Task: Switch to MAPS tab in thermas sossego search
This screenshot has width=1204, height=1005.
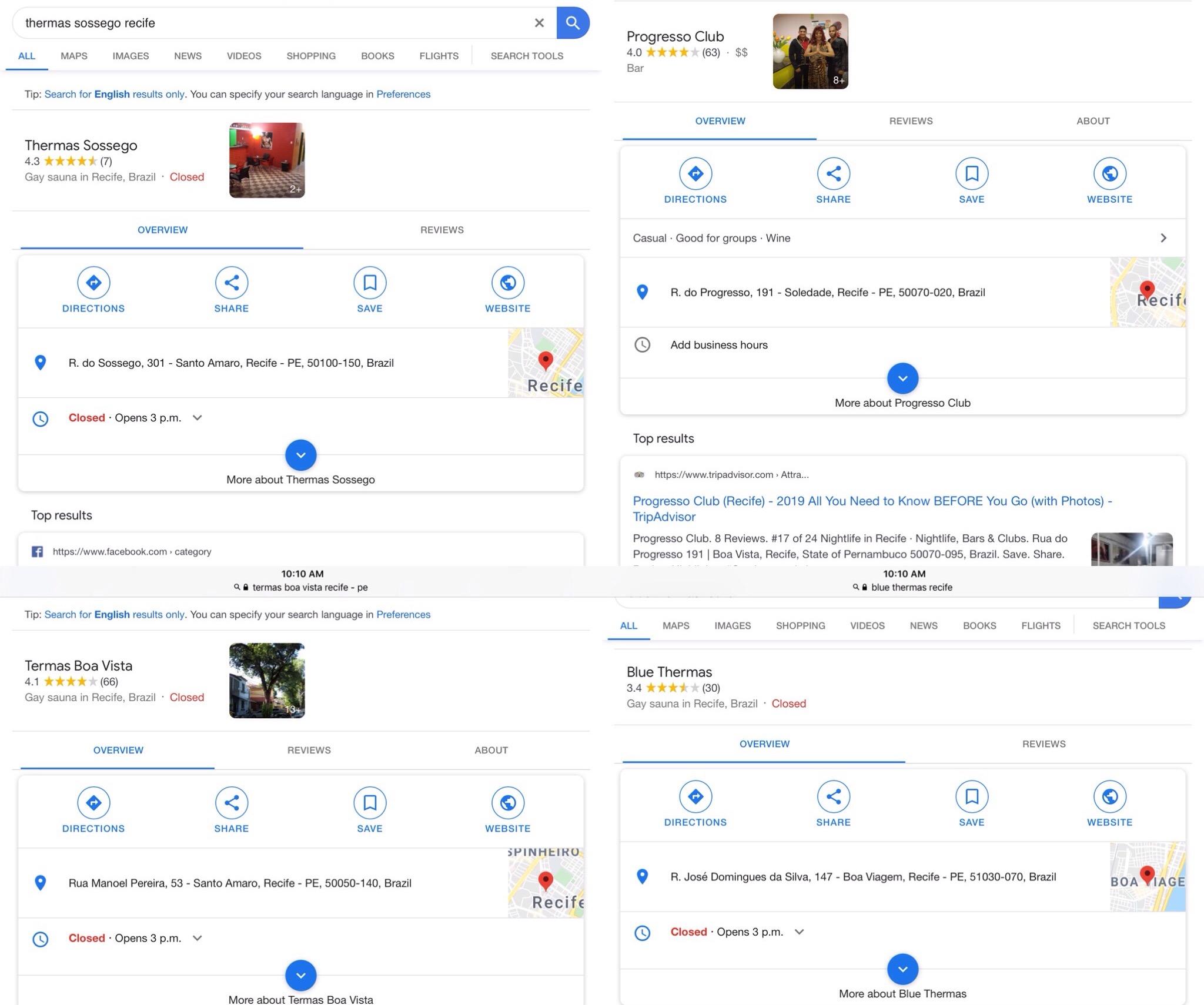Action: click(x=74, y=56)
